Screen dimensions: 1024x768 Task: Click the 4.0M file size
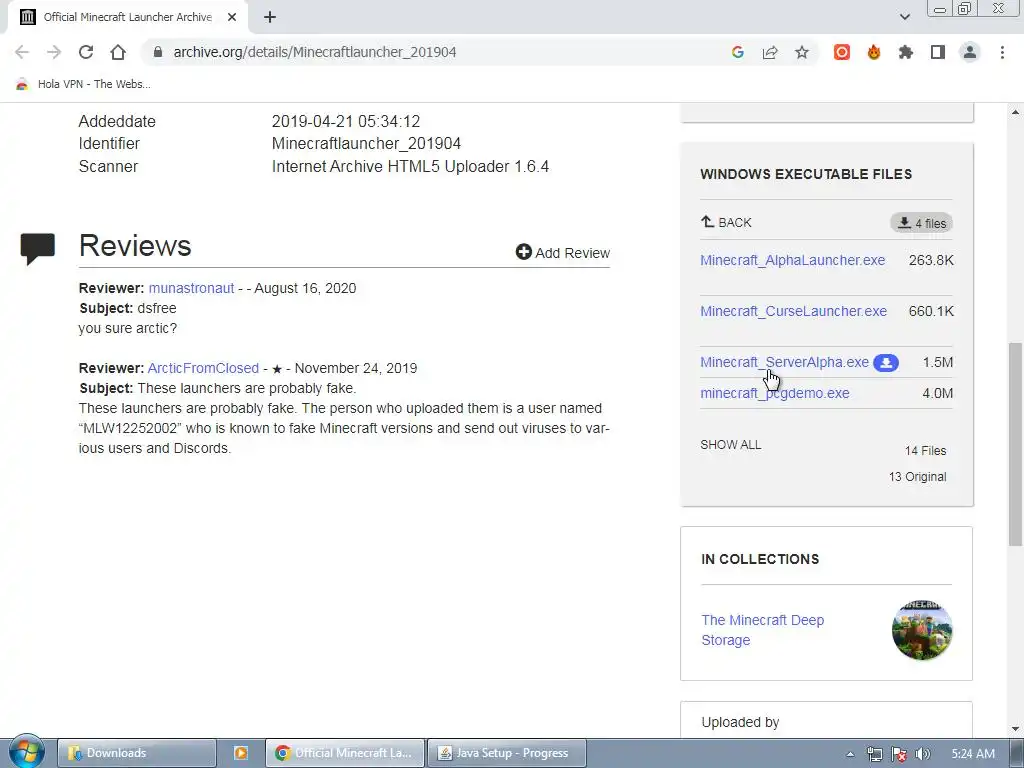[x=938, y=393]
